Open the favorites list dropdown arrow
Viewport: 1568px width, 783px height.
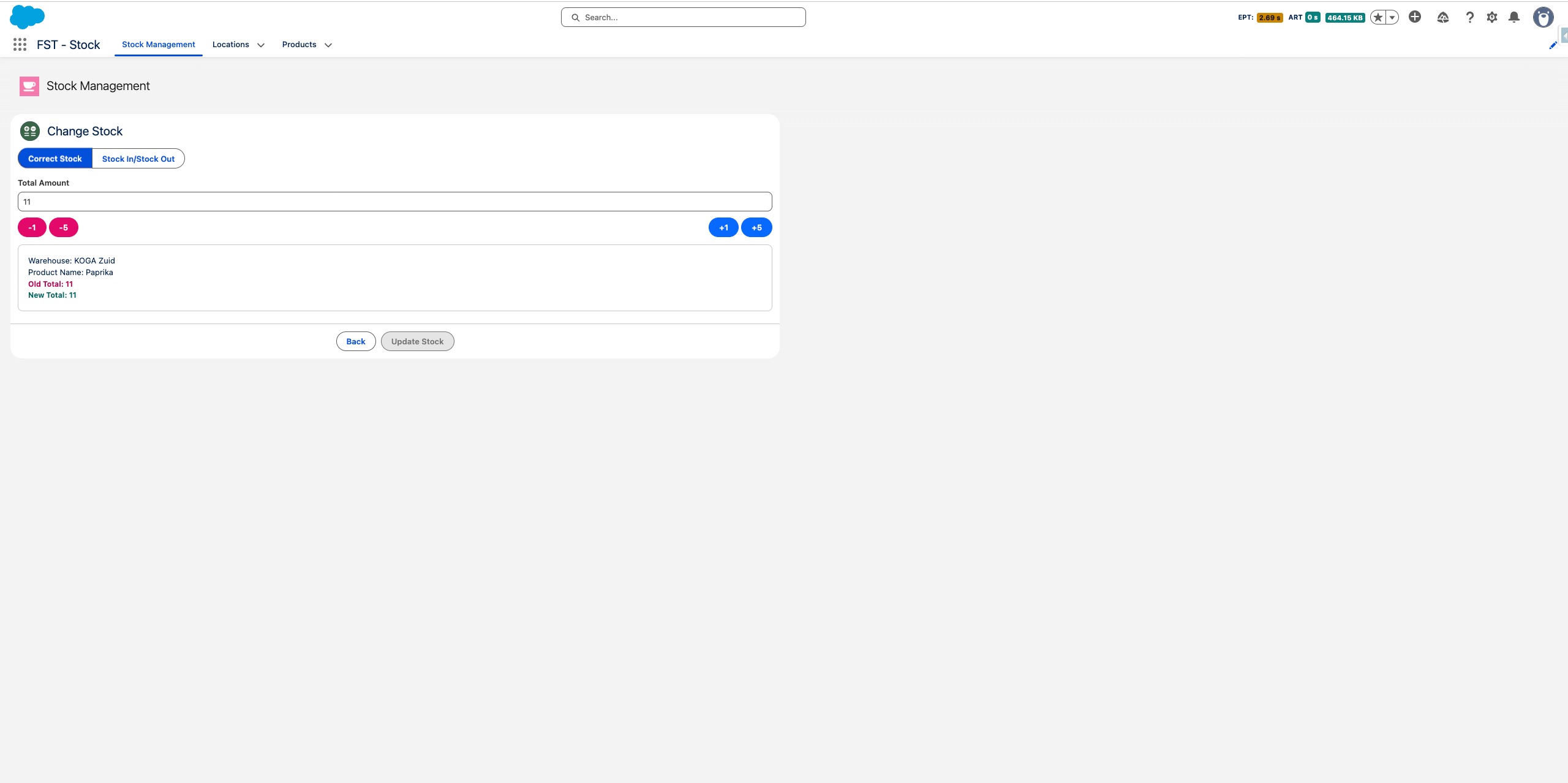[1392, 17]
